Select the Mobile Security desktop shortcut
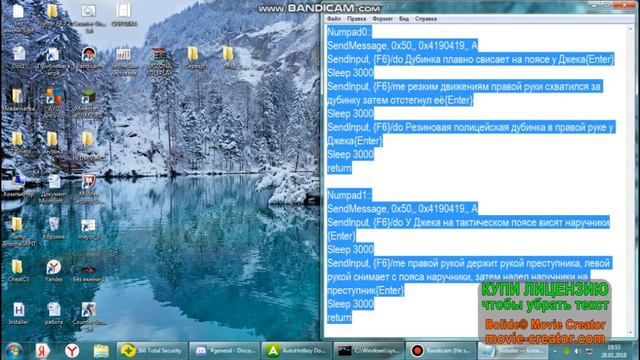This screenshot has height=360, width=640. pyautogui.click(x=89, y=190)
